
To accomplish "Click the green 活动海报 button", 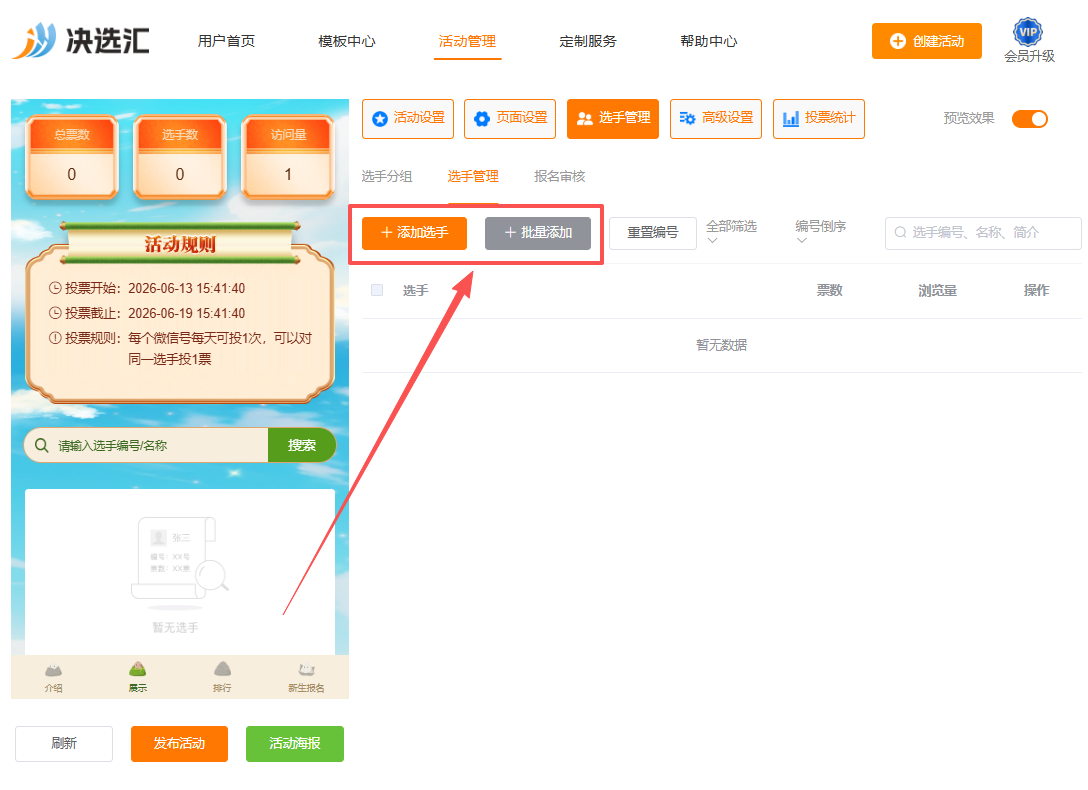I will coord(295,744).
